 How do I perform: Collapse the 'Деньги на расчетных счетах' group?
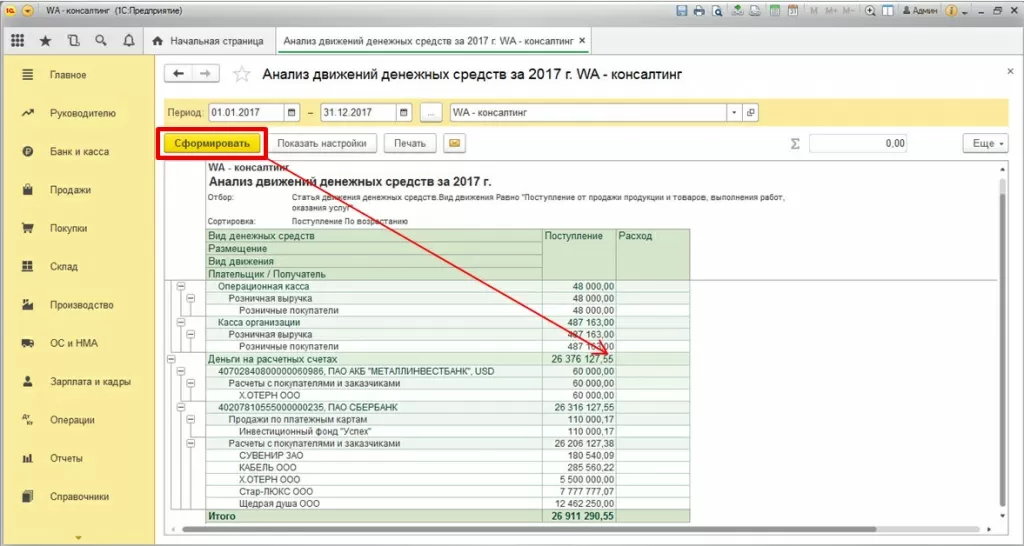[172, 359]
